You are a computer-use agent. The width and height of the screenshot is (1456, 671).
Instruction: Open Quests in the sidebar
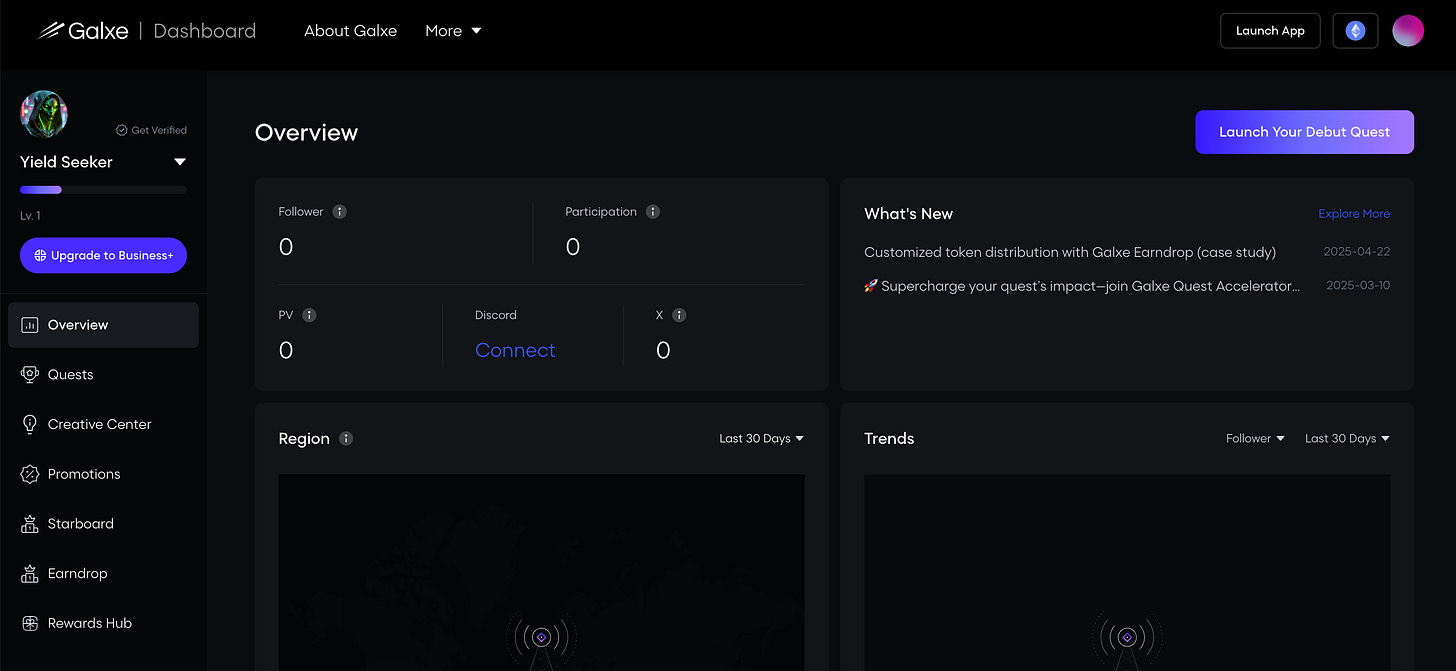[103, 374]
